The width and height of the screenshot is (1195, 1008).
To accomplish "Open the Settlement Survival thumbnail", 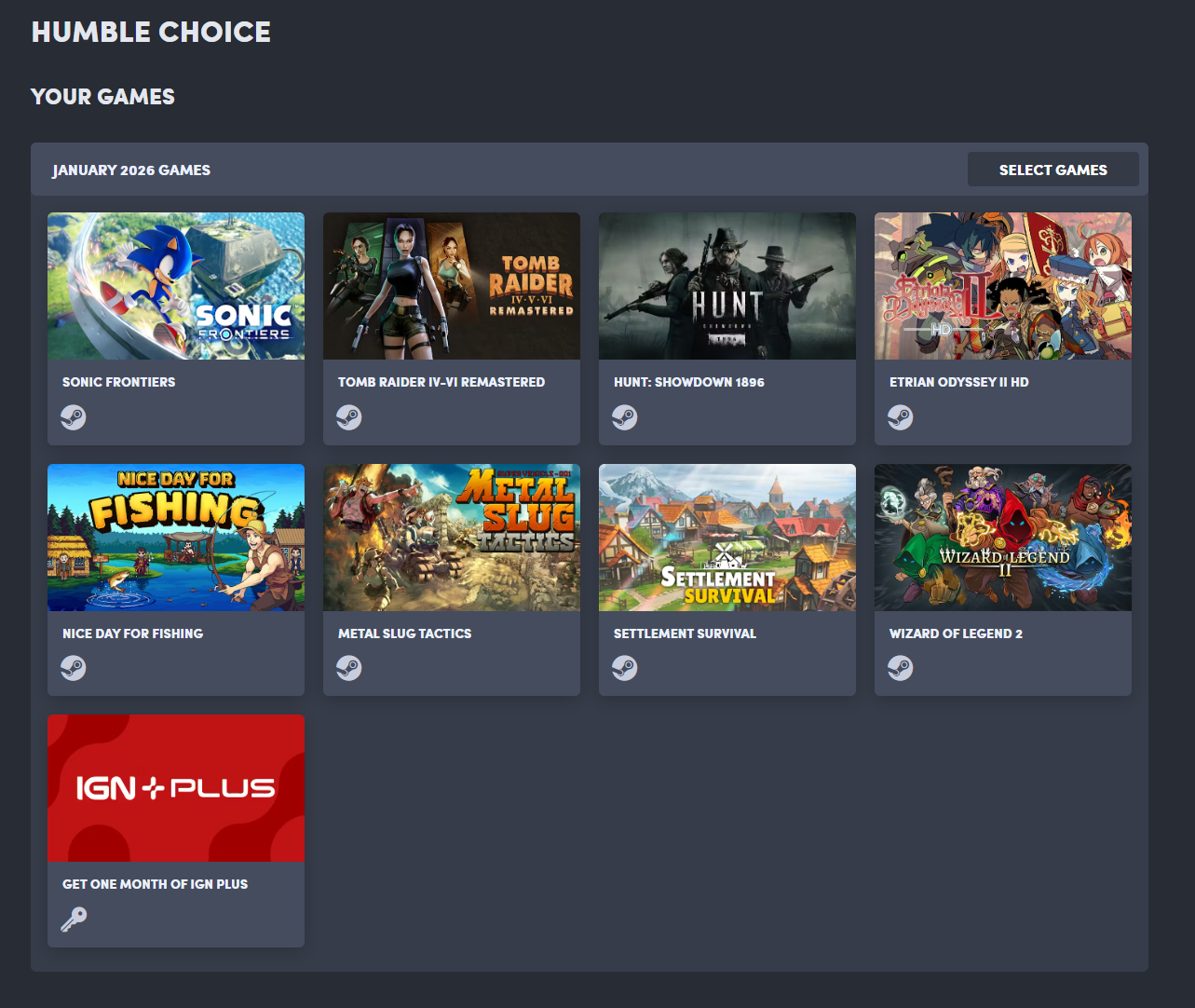I will pos(727,538).
